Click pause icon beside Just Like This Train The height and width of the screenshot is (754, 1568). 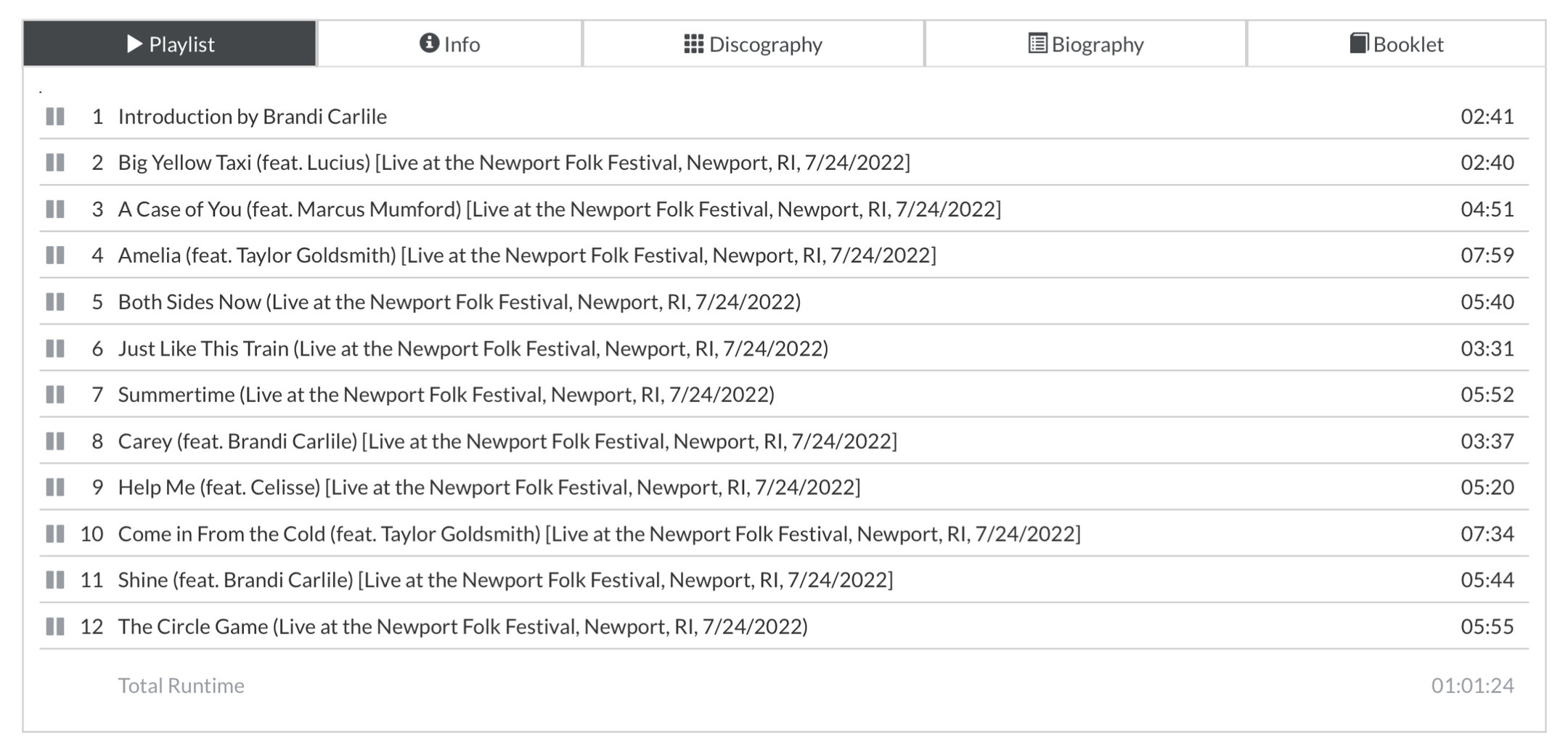pos(55,348)
